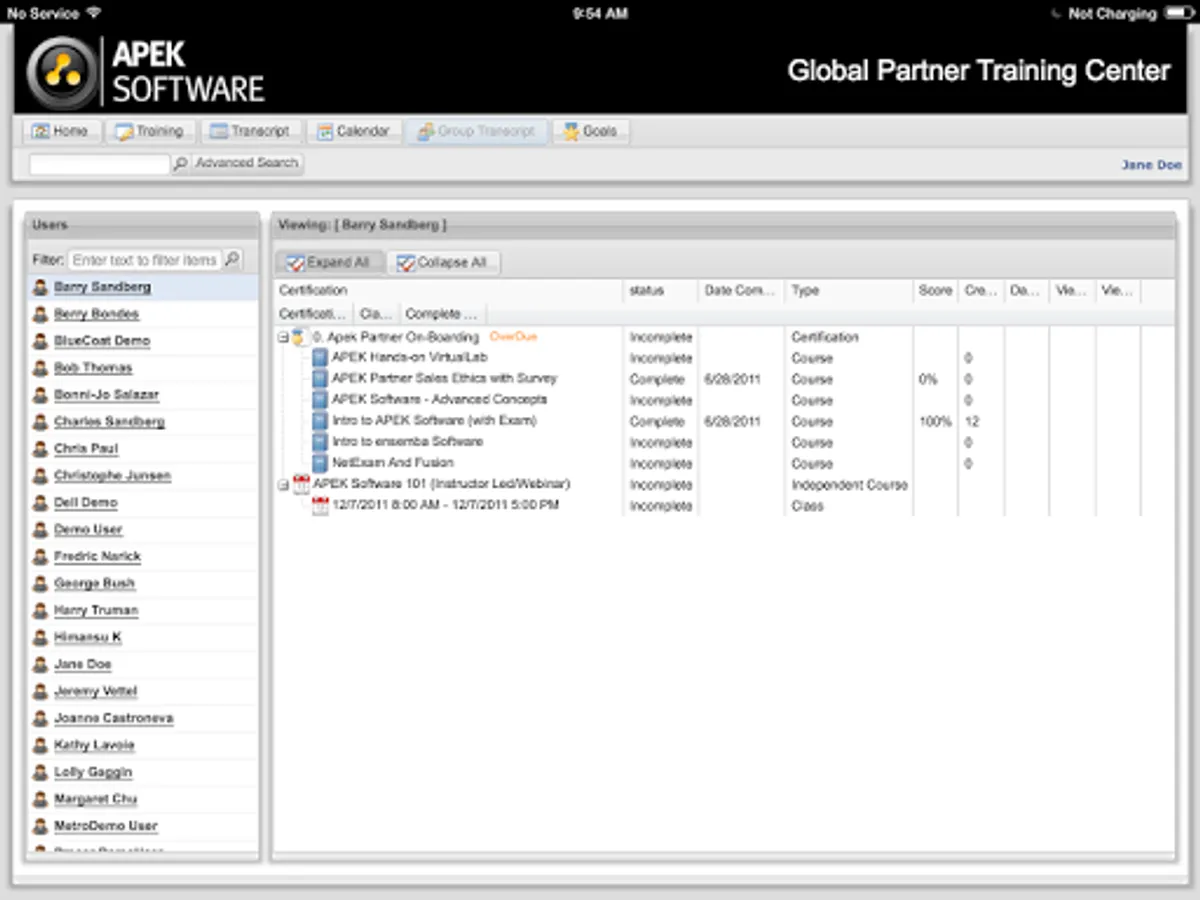Click the Expand All button

click(329, 263)
